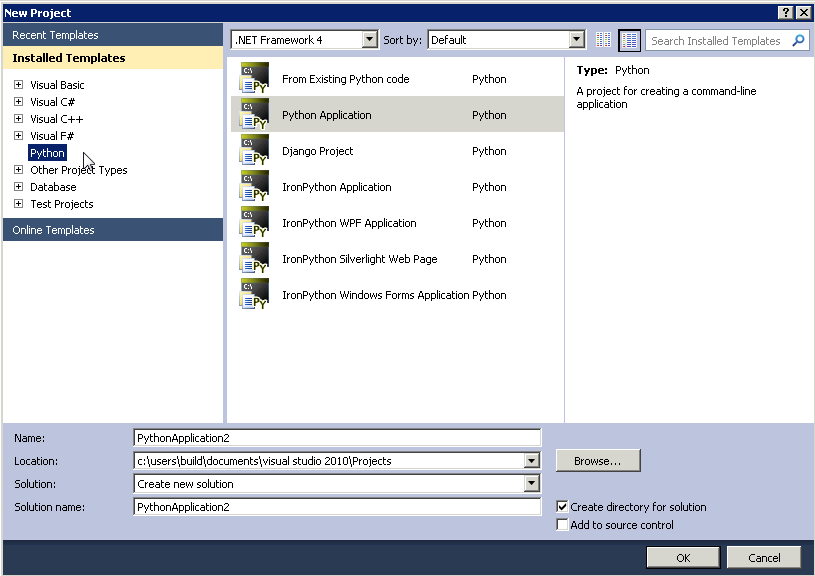The height and width of the screenshot is (576, 815).
Task: Select Other Project Types tree label
Action: tap(78, 170)
